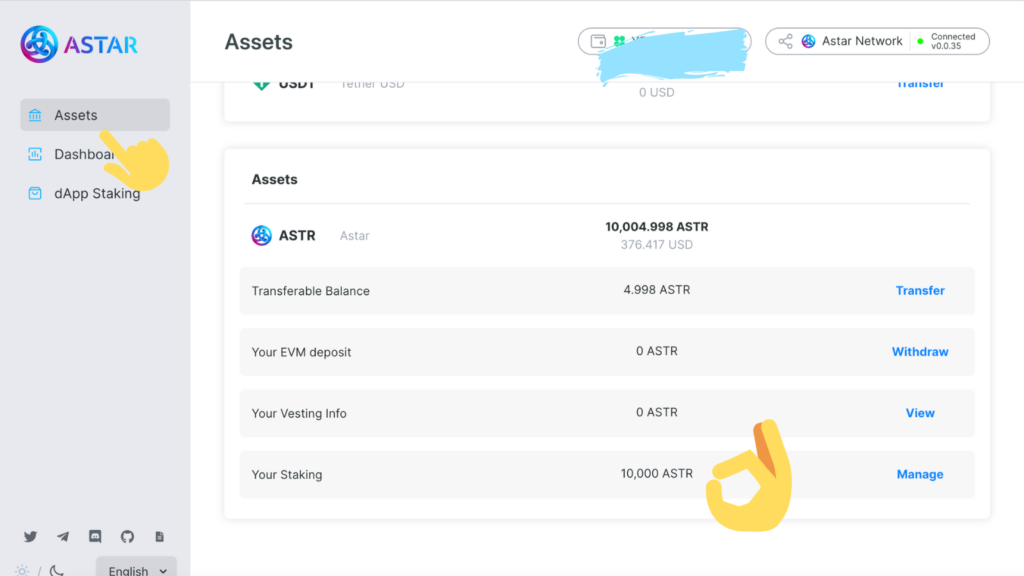This screenshot has width=1024, height=576.
Task: Click the ASTR token icon
Action: [x=261, y=235]
